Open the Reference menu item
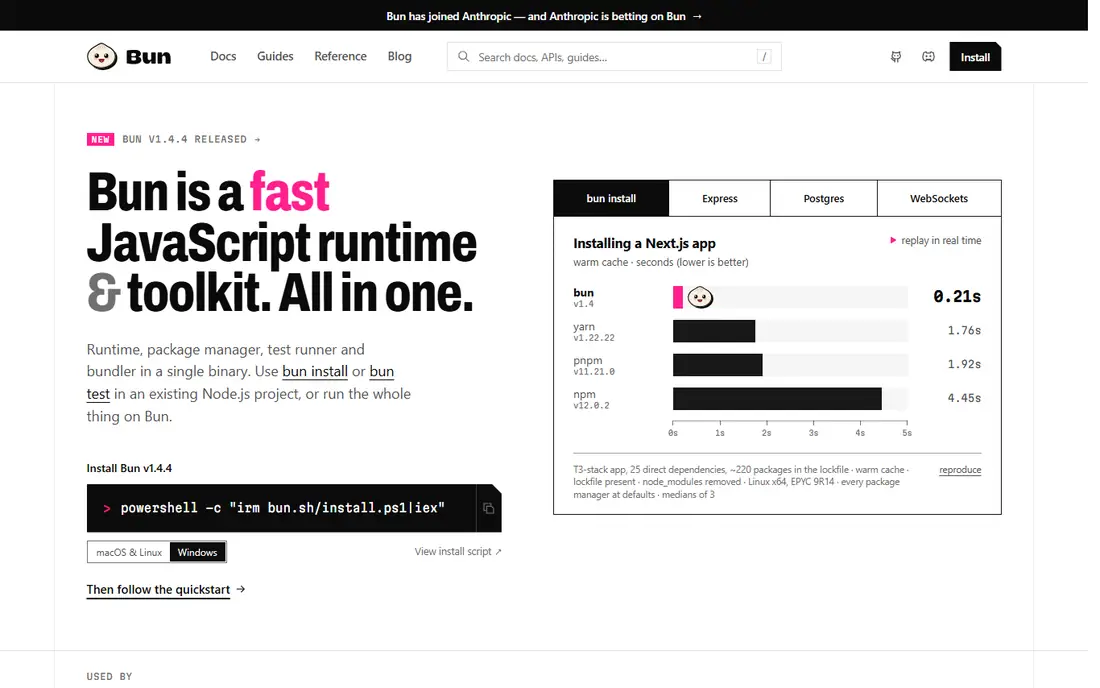This screenshot has height=688, width=1100. 340,56
